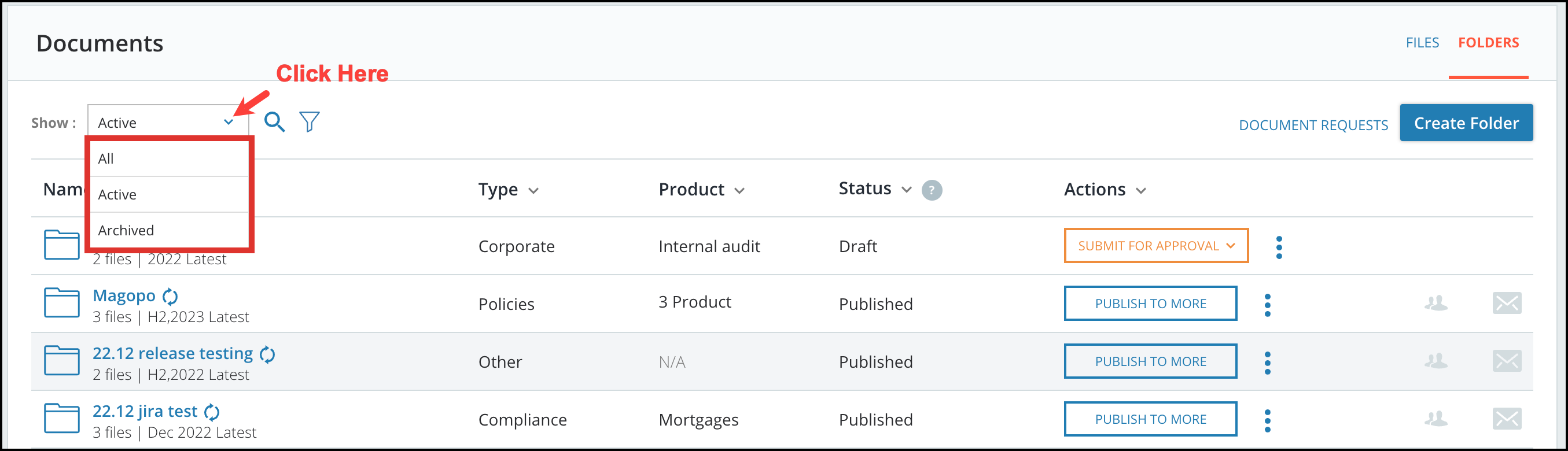
Task: Click '2 files | H2,2022 Latest' text
Action: pyautogui.click(x=171, y=374)
